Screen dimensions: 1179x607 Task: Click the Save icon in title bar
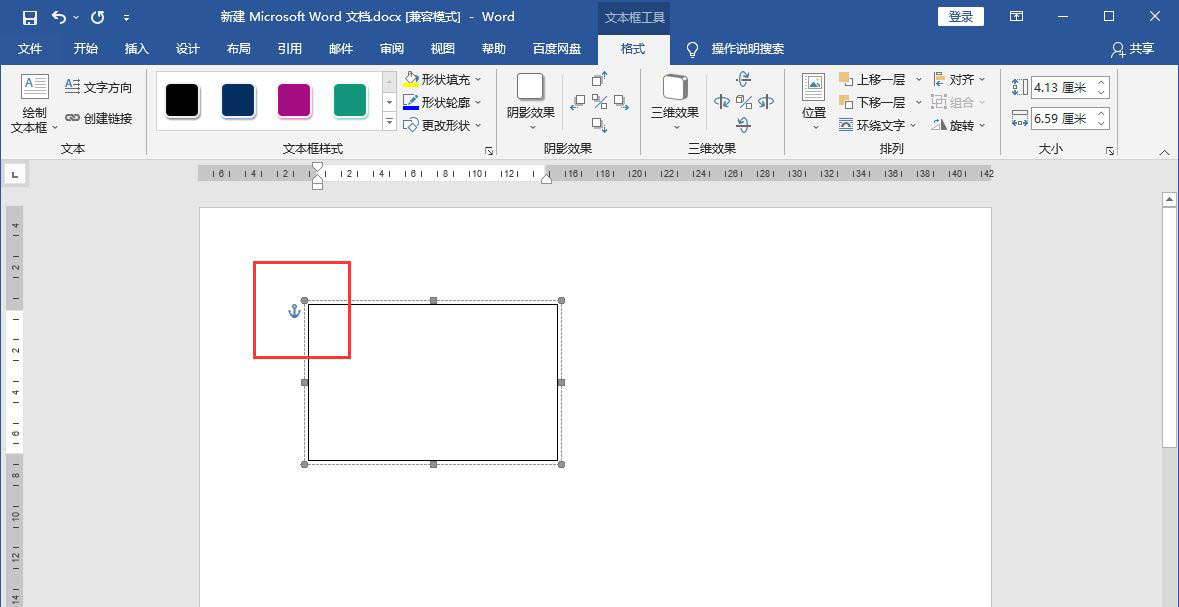pyautogui.click(x=30, y=17)
